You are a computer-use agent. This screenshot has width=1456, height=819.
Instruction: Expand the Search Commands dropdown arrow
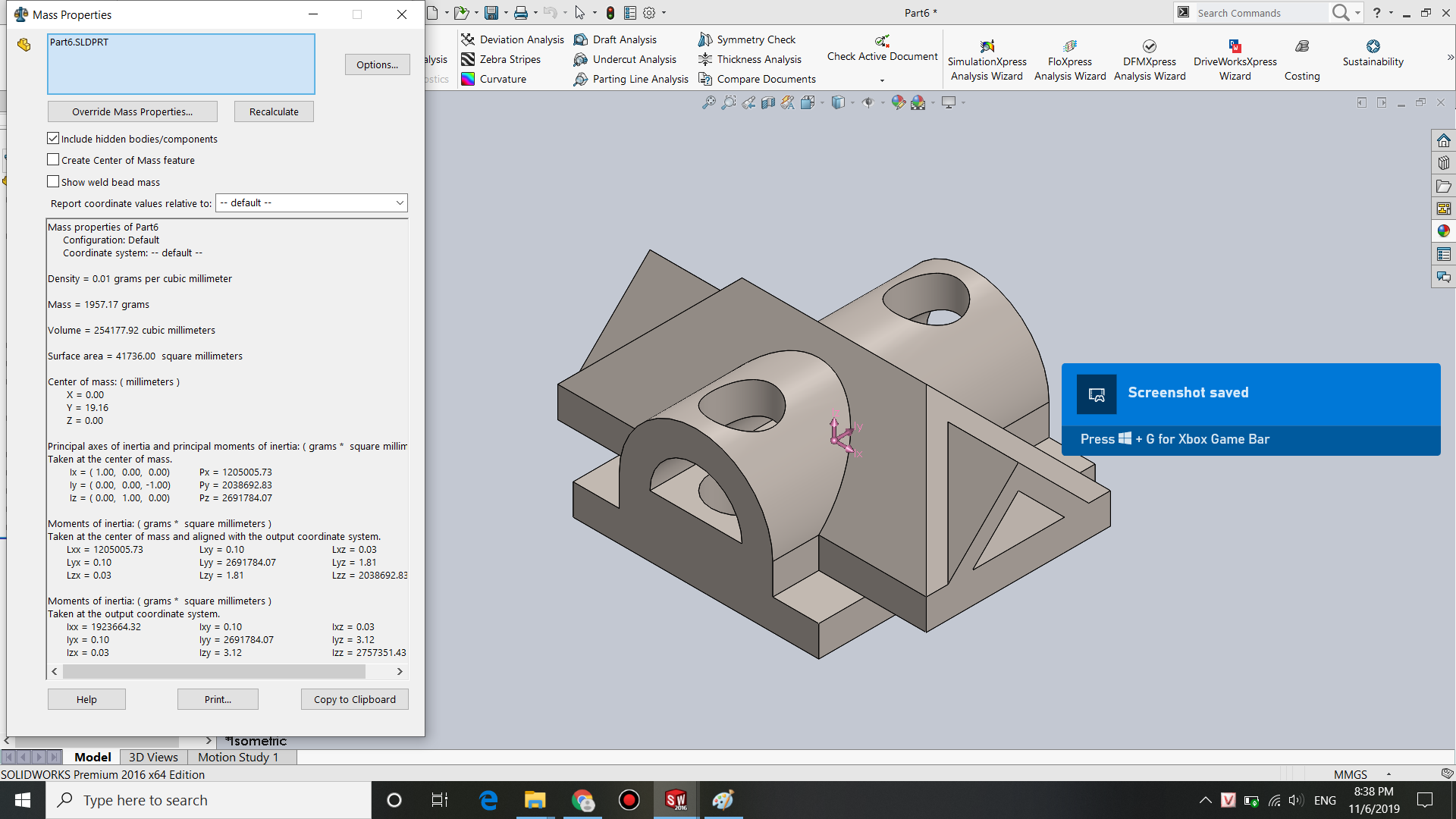pyautogui.click(x=1357, y=13)
